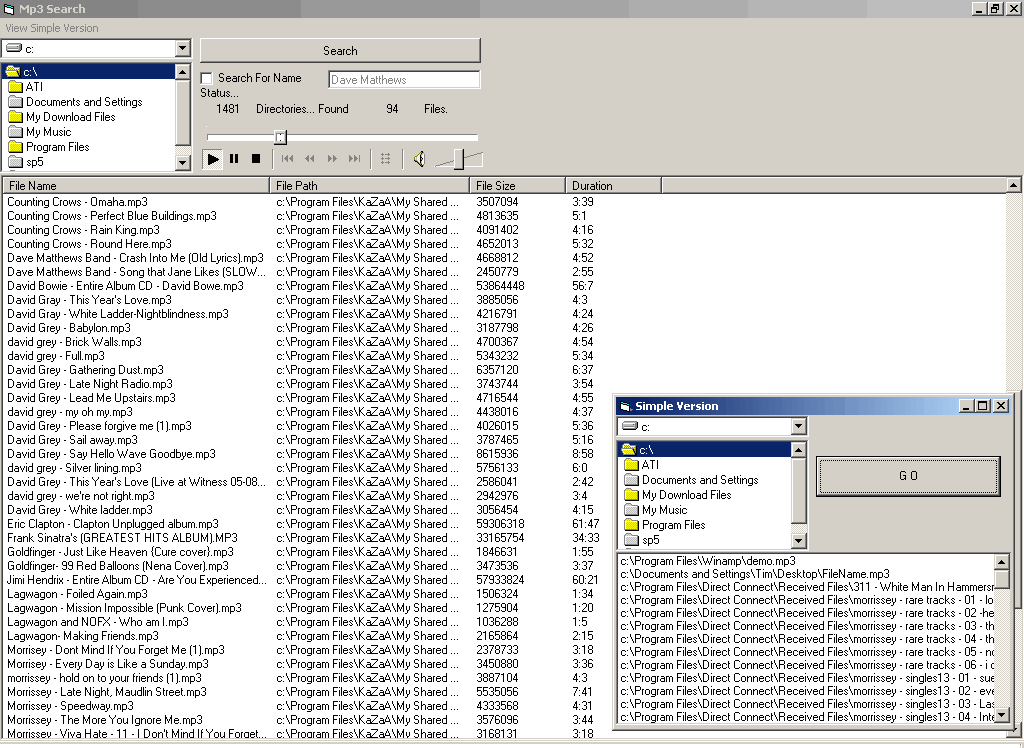Select Morrissey - Speedway.mp3
This screenshot has height=748, width=1024.
70,706
